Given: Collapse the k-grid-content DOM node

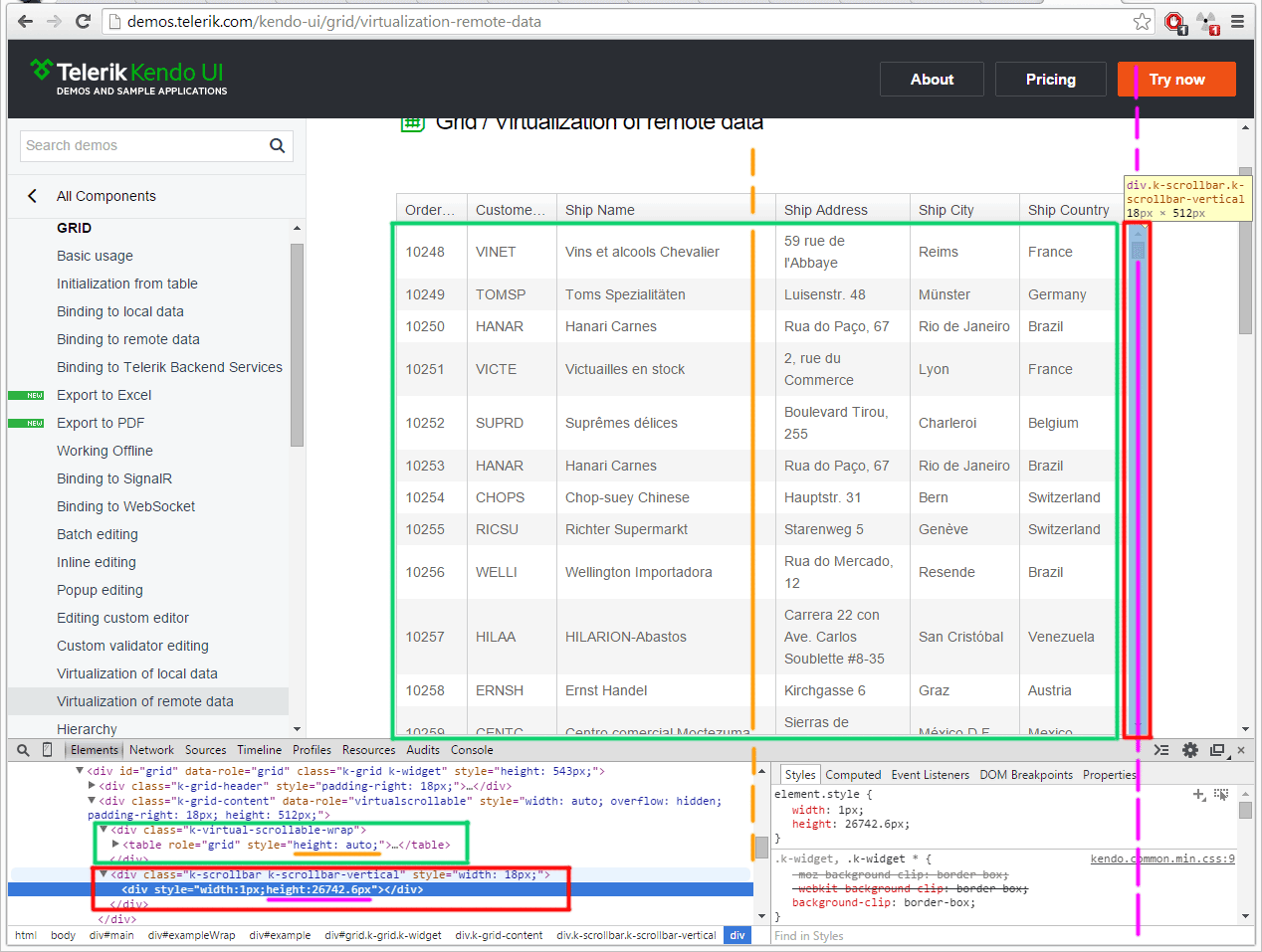Looking at the screenshot, I should 92,801.
